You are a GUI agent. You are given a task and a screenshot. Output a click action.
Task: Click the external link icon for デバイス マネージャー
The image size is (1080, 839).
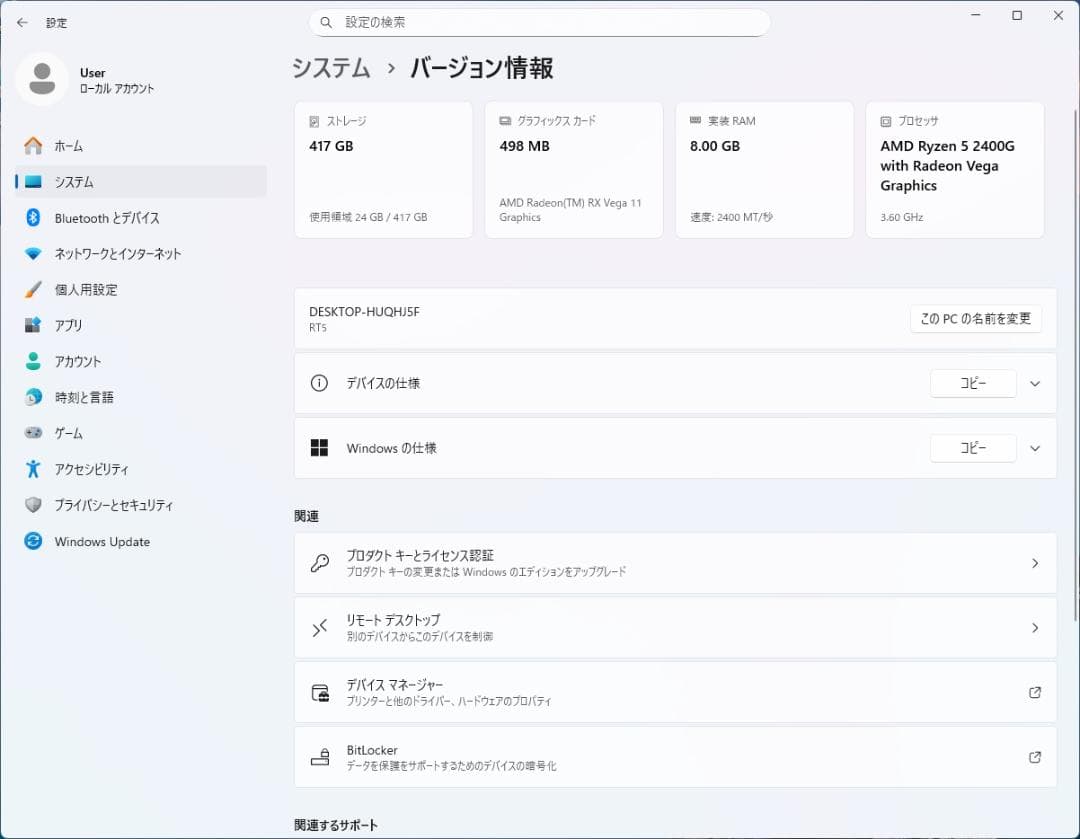point(1035,692)
